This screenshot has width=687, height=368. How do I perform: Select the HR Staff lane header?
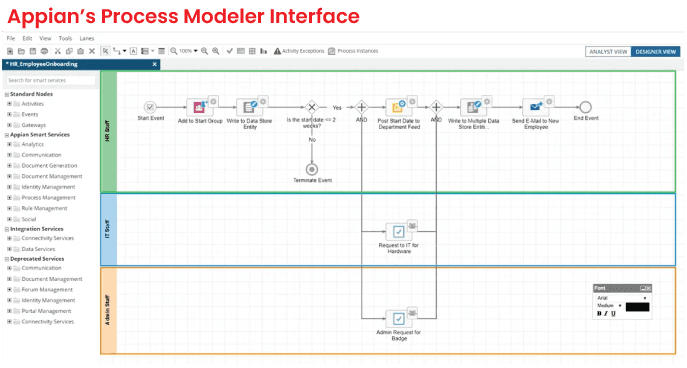(108, 131)
